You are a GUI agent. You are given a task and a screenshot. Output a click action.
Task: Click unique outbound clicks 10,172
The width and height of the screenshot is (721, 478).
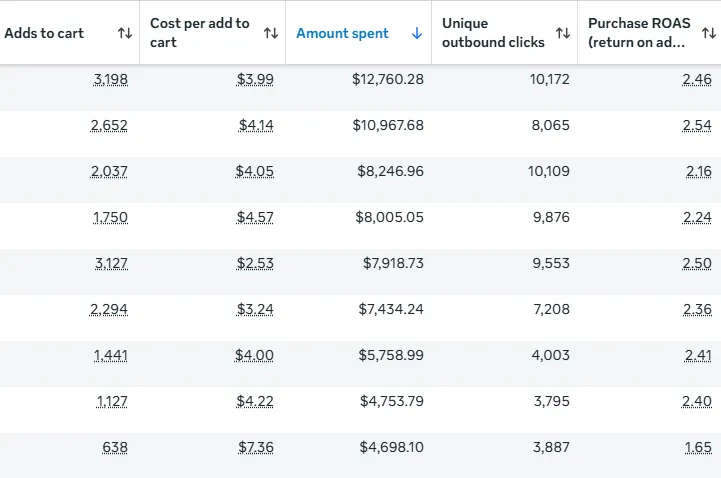pyautogui.click(x=549, y=80)
